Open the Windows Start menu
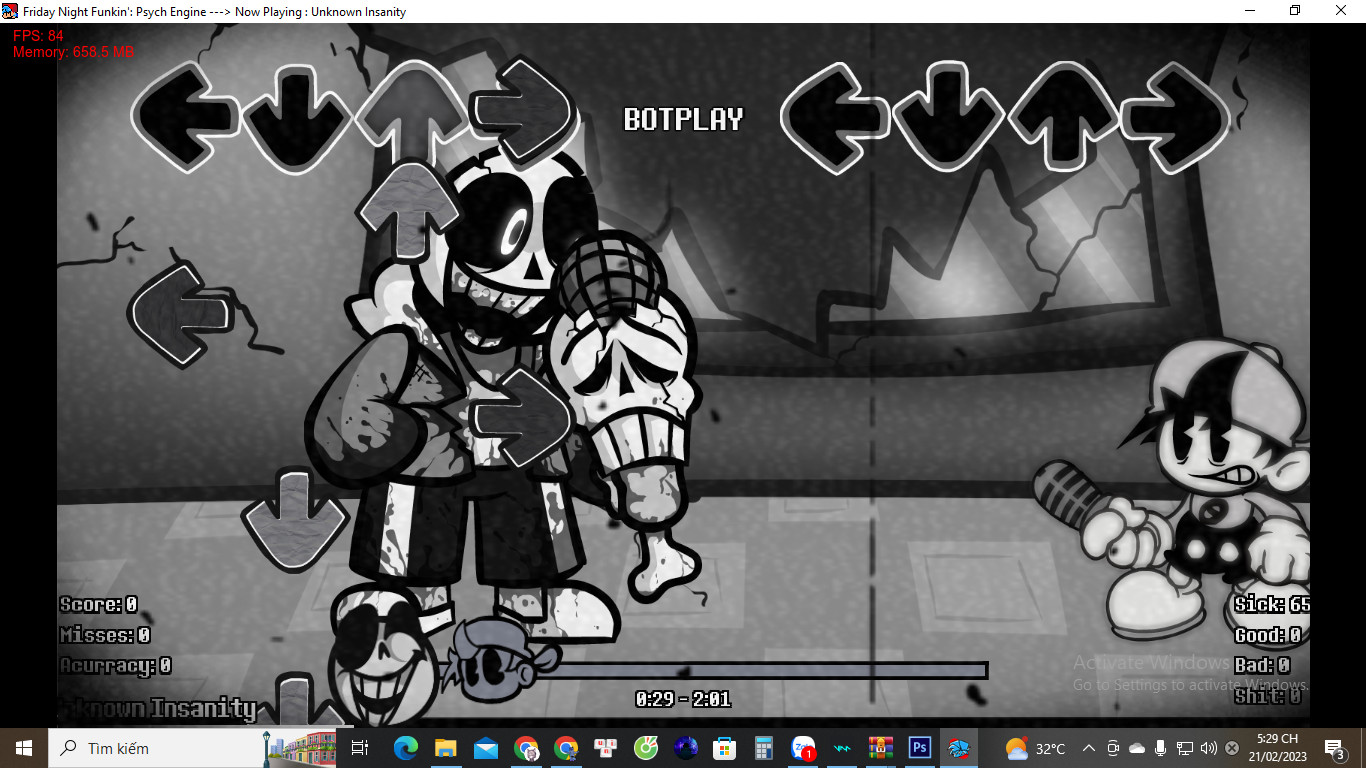The image size is (1366, 768). coord(24,748)
